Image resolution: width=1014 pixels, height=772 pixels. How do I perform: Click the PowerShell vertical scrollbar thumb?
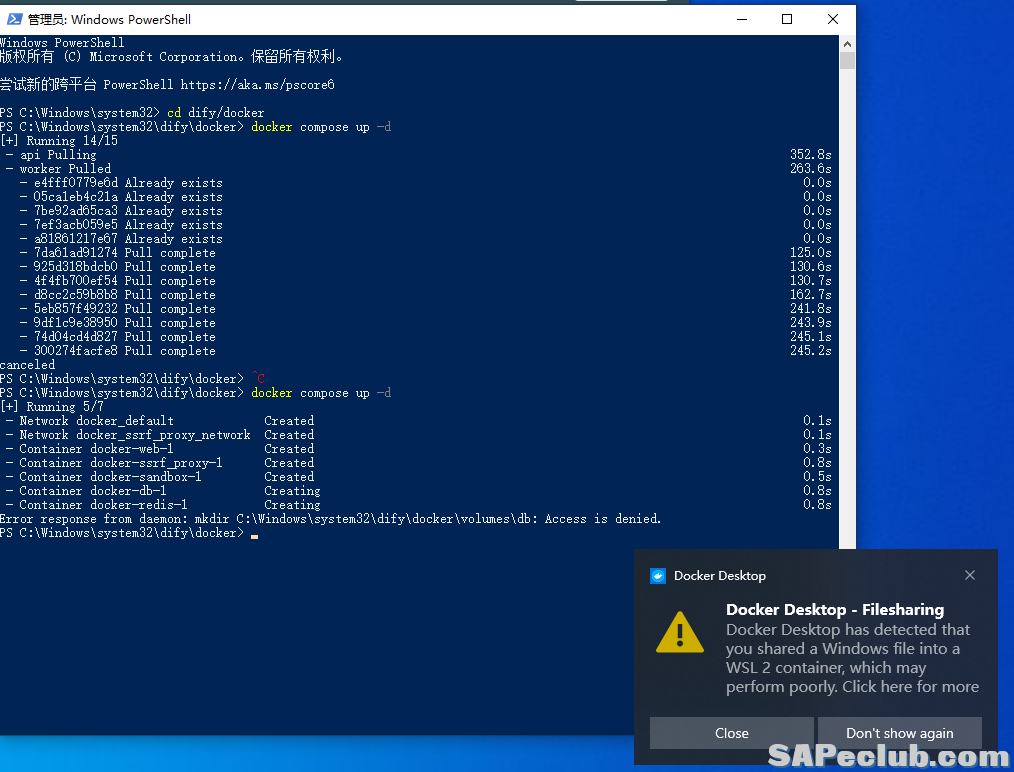click(x=847, y=61)
